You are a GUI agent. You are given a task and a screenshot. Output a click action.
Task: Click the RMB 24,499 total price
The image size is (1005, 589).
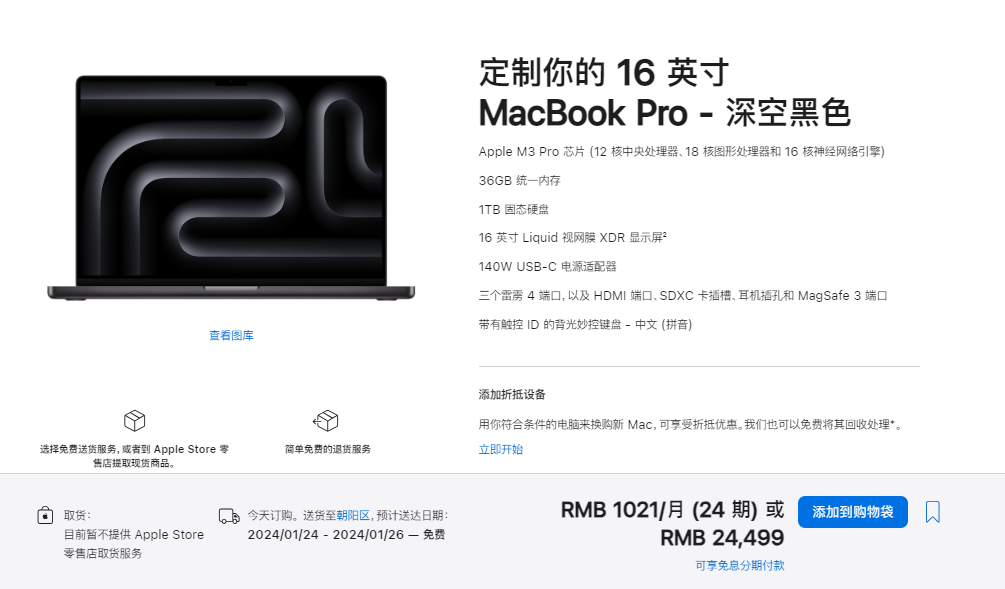(722, 538)
